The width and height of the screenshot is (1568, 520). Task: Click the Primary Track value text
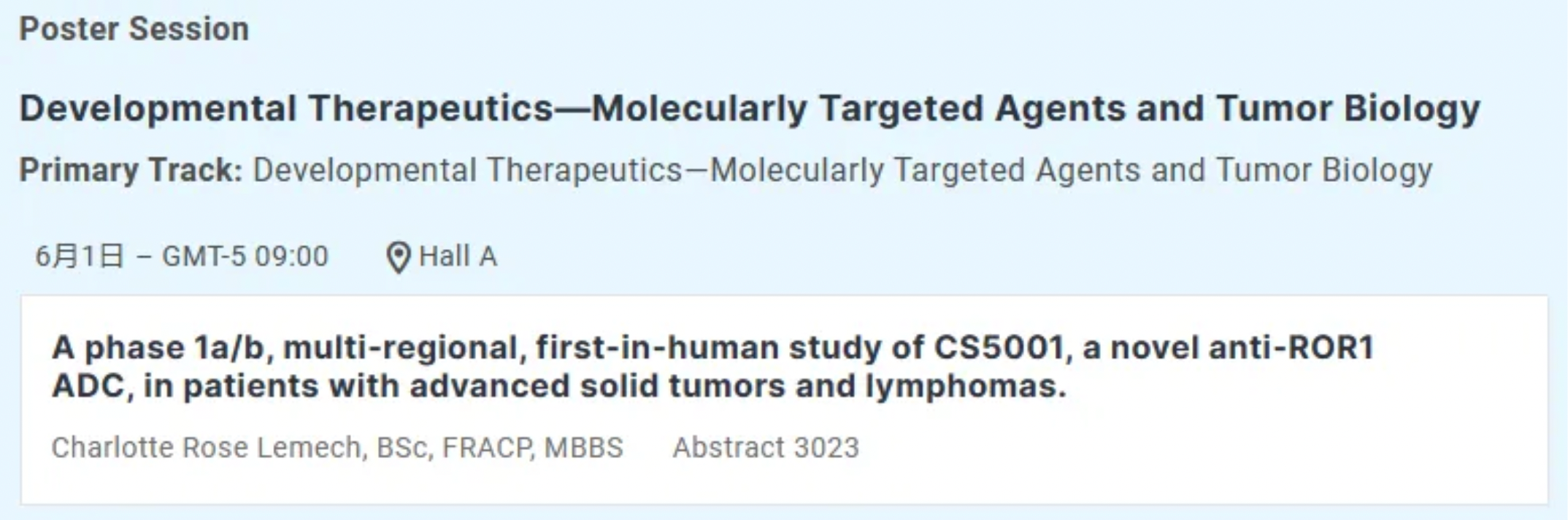[x=842, y=170]
